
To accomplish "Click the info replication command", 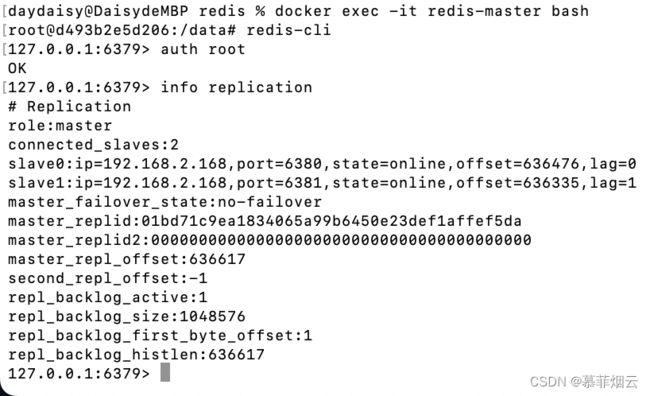I will pyautogui.click(x=236, y=87).
